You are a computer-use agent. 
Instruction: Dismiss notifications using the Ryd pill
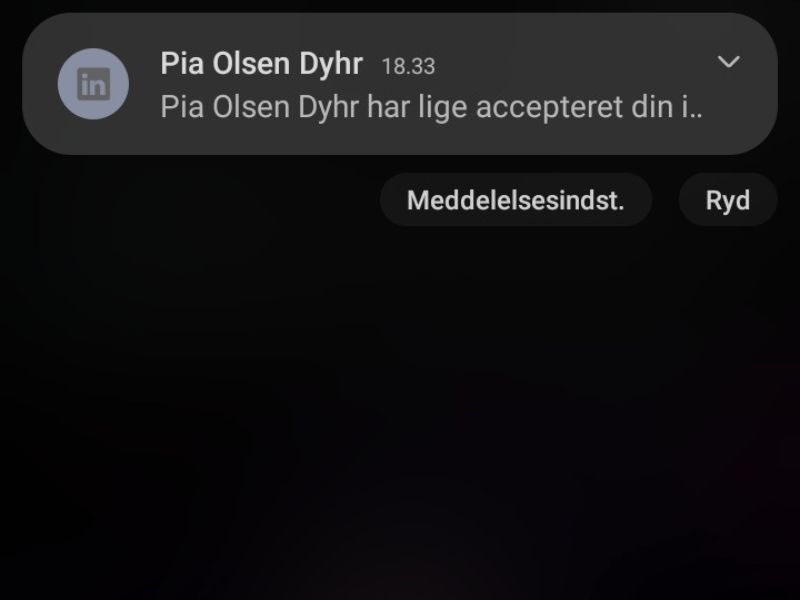[x=728, y=199]
